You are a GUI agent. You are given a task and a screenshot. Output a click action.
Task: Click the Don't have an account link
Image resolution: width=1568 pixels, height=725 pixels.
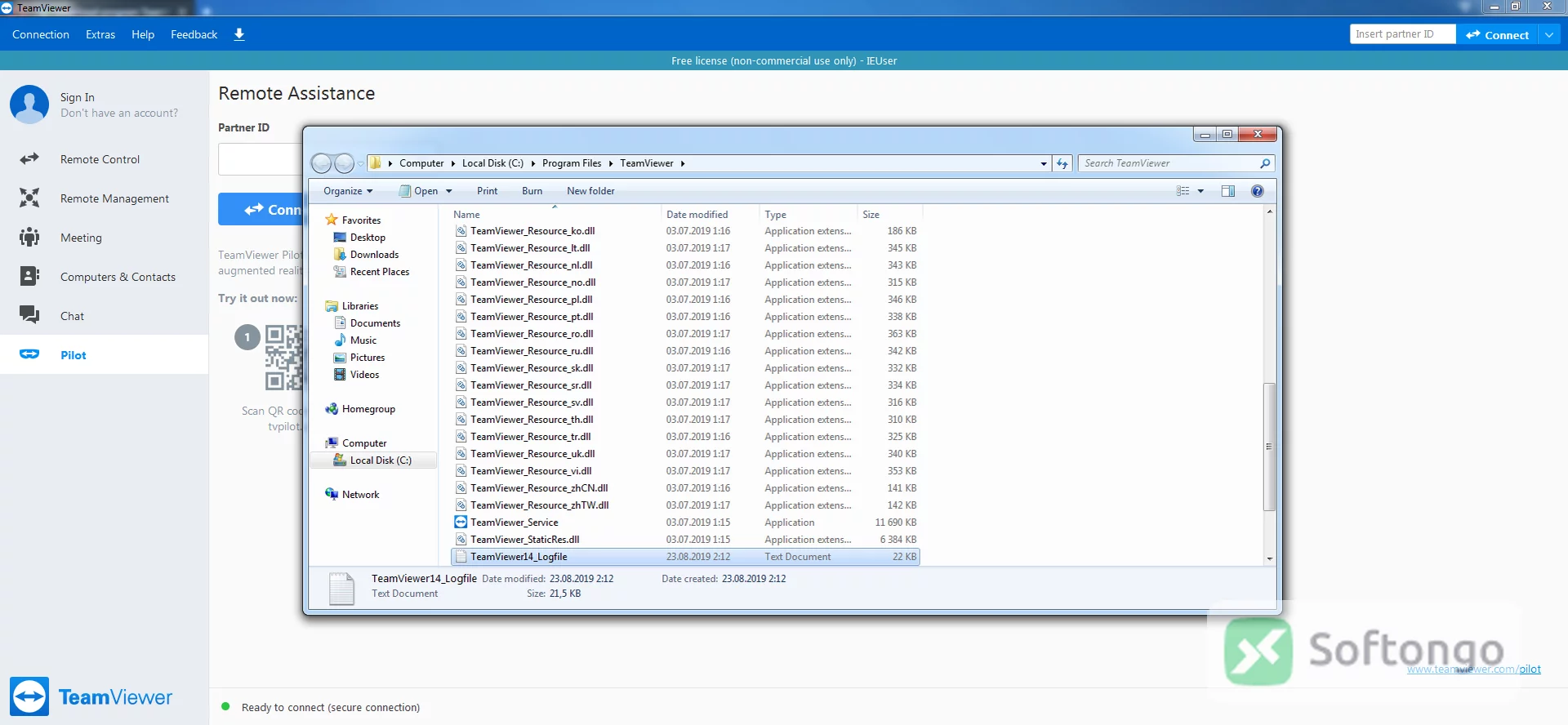tap(119, 113)
